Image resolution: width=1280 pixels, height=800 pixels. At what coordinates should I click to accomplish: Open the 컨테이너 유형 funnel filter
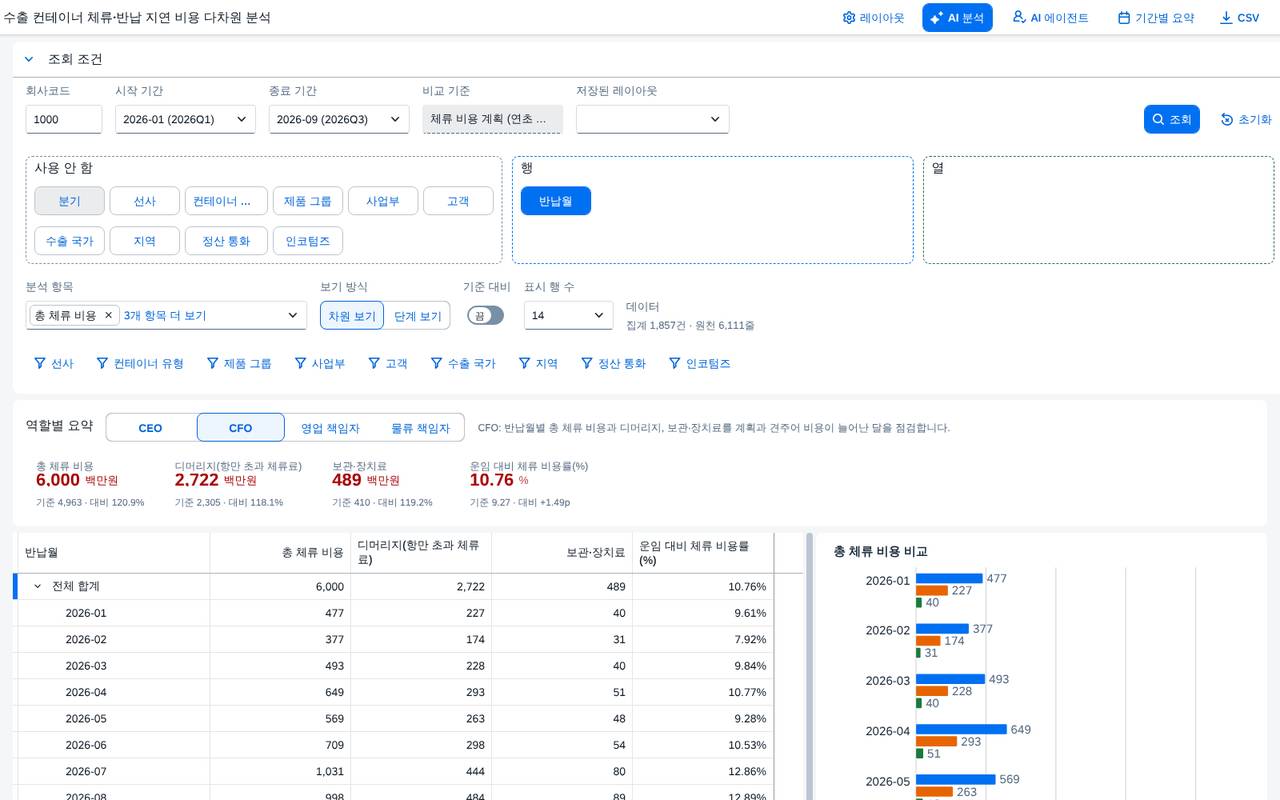pos(140,364)
